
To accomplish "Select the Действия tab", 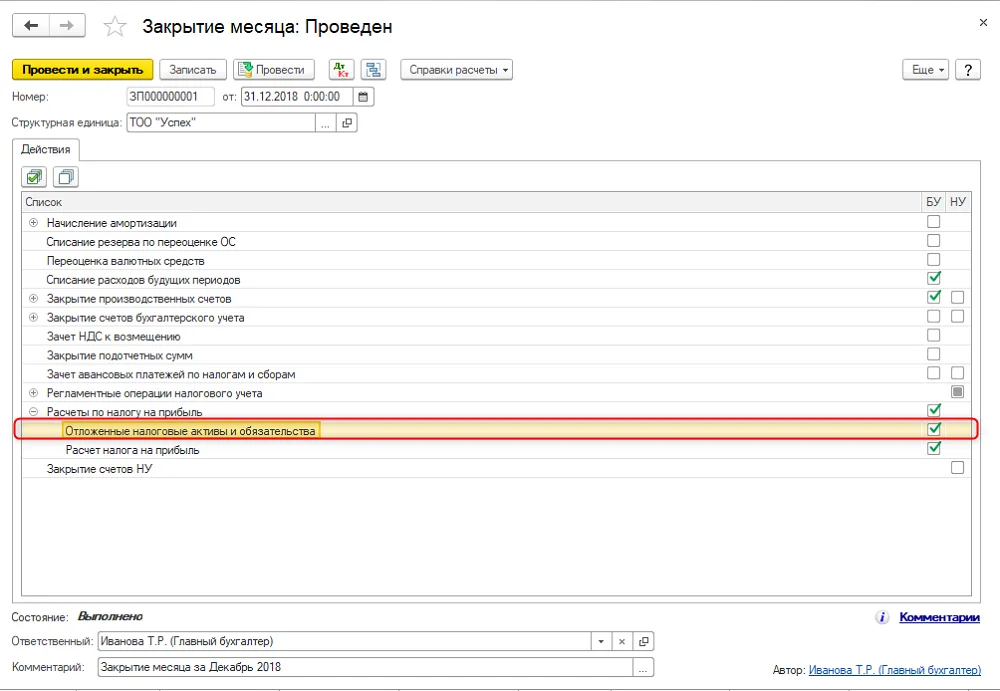I will [45, 149].
